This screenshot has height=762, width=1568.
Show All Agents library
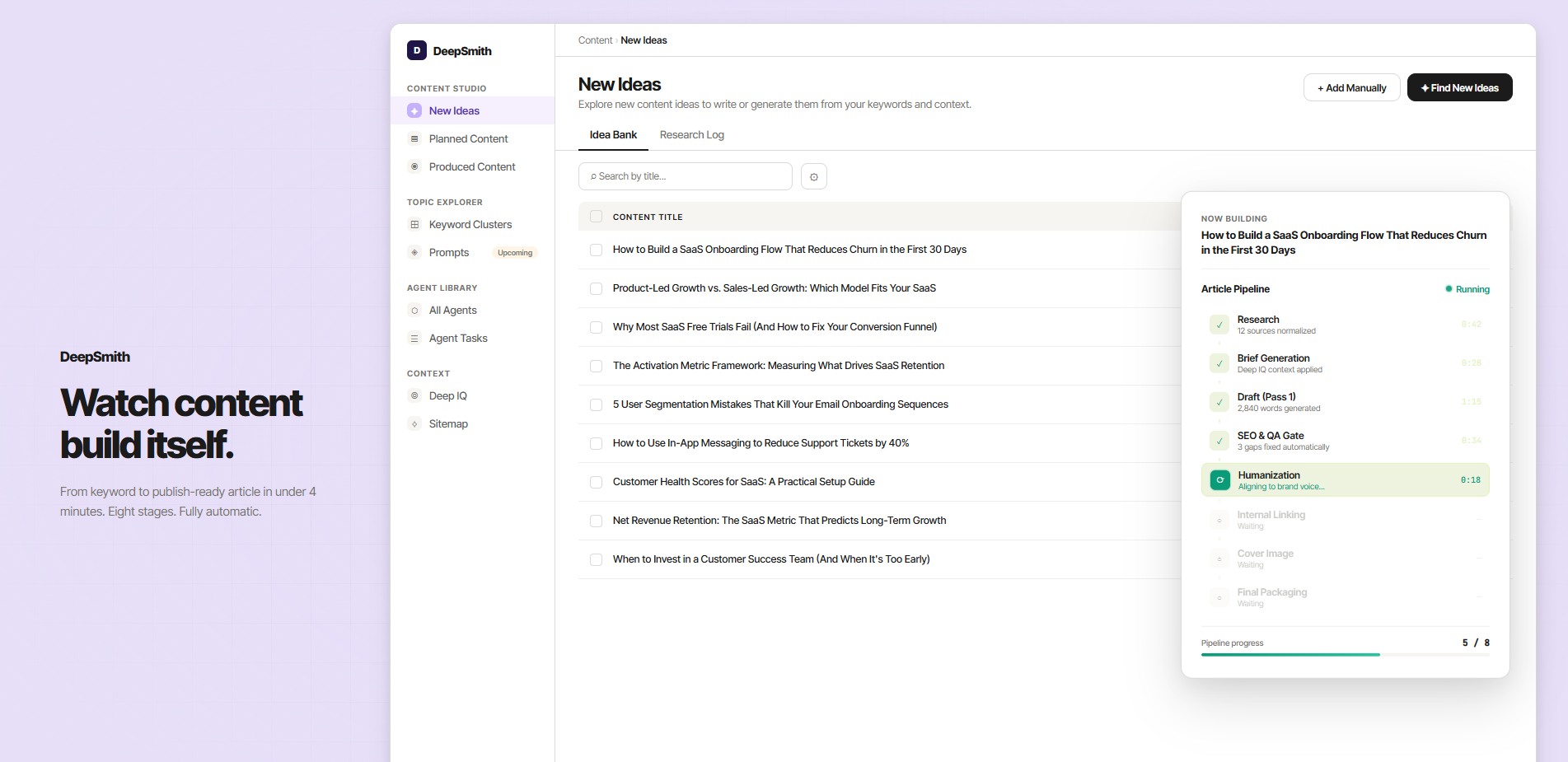click(472, 310)
